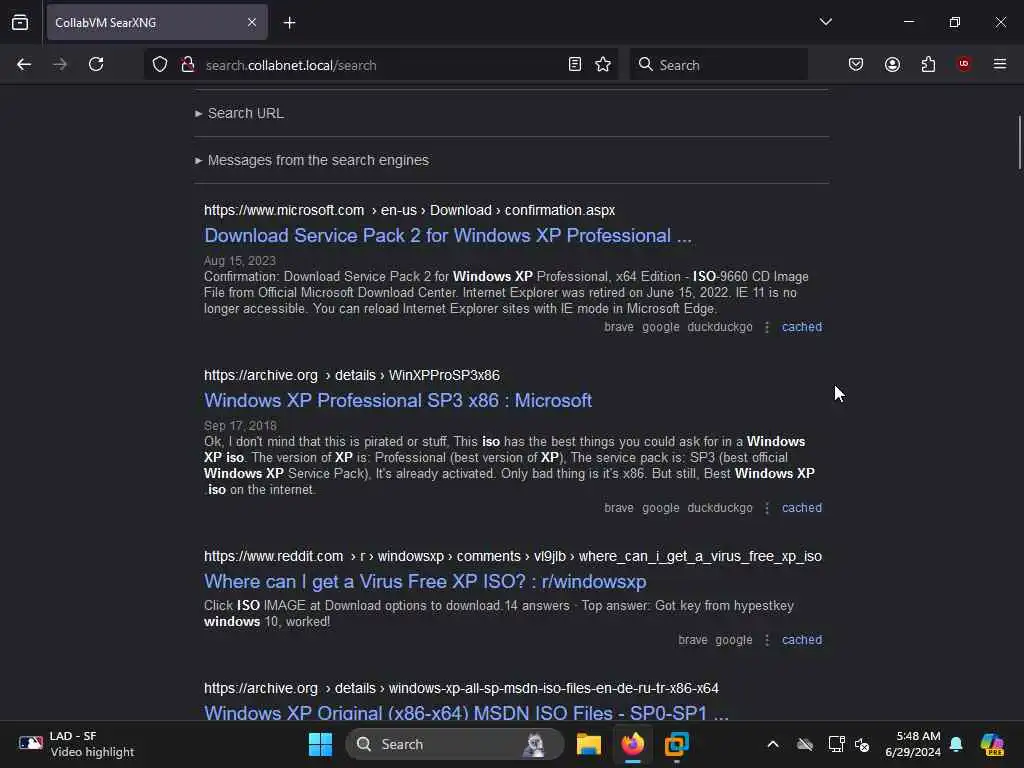This screenshot has height=768, width=1024.
Task: Open Where can I get a Virus Free XP ISO link
Action: tap(425, 581)
